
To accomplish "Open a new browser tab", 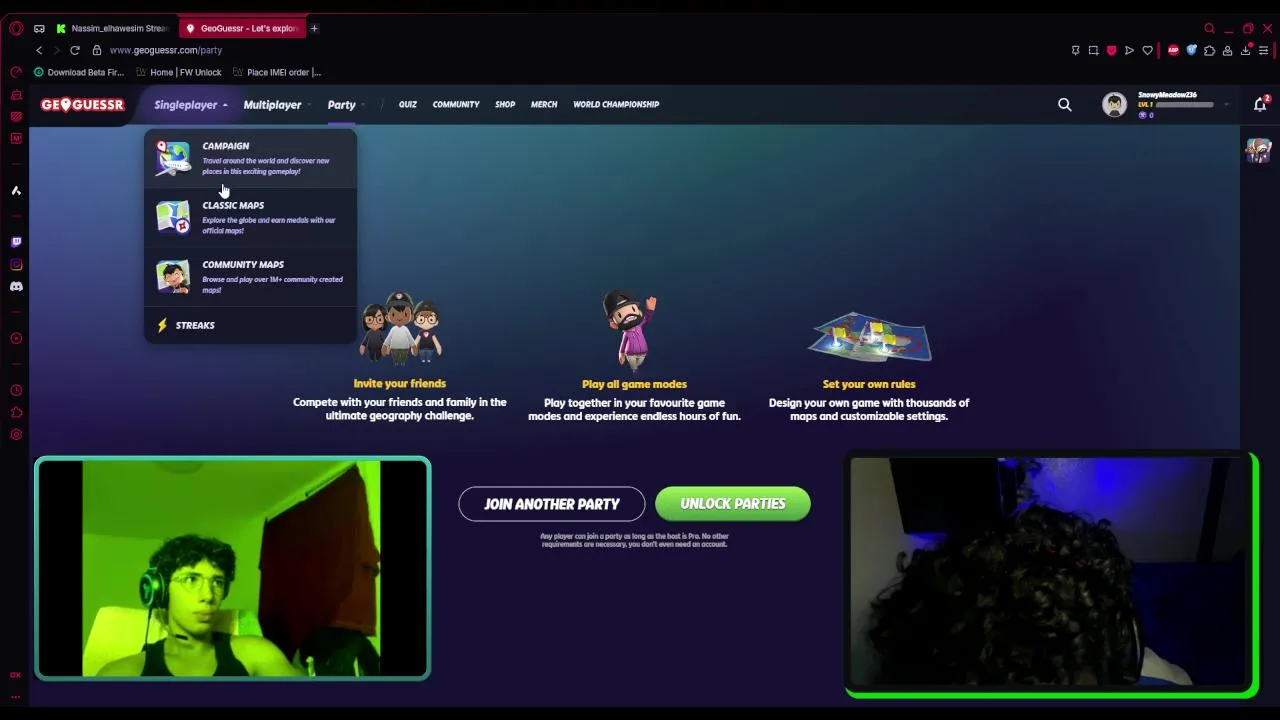I will [314, 28].
